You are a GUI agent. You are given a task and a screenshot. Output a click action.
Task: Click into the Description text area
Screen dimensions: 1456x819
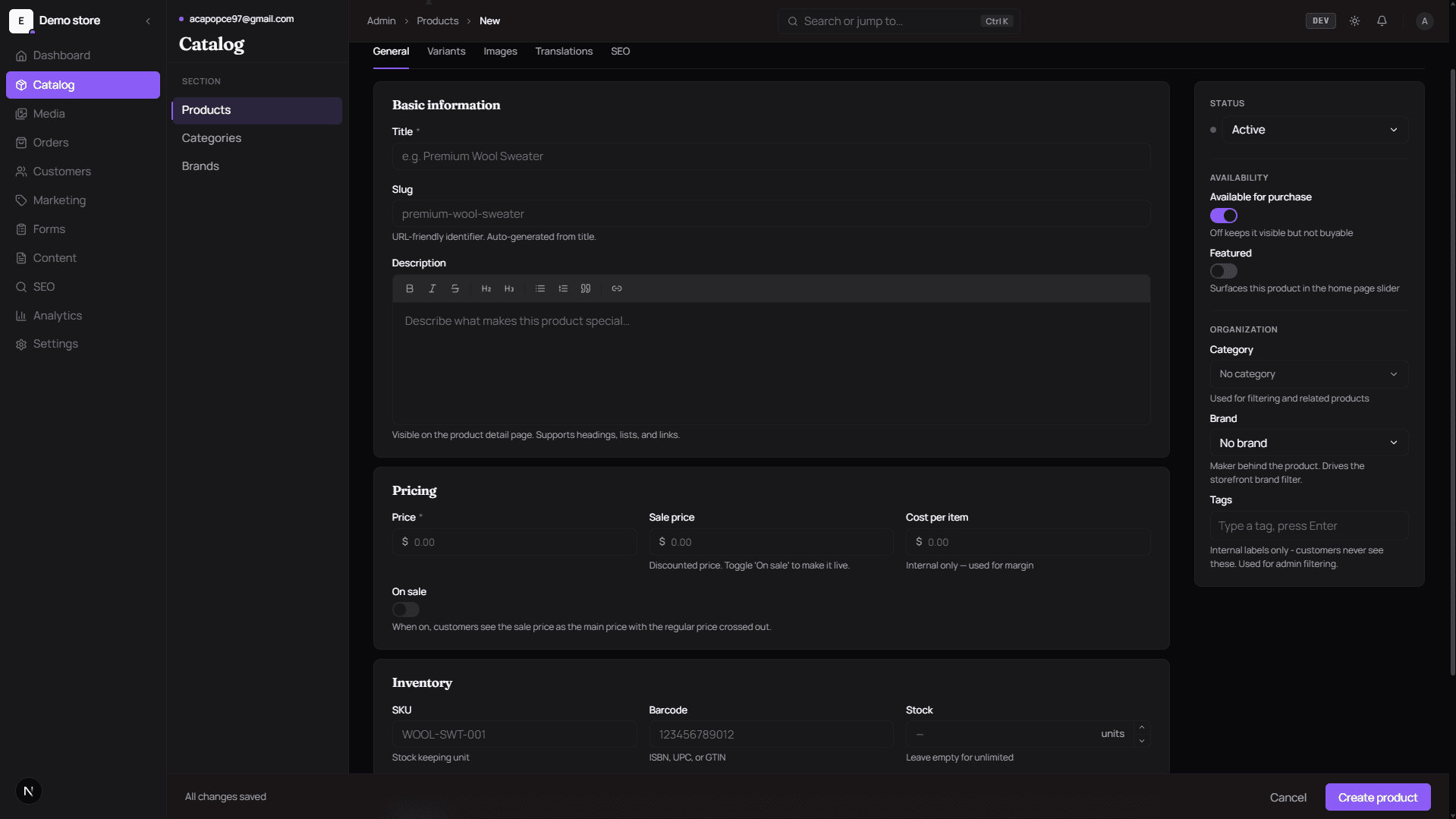pyautogui.click(x=771, y=363)
